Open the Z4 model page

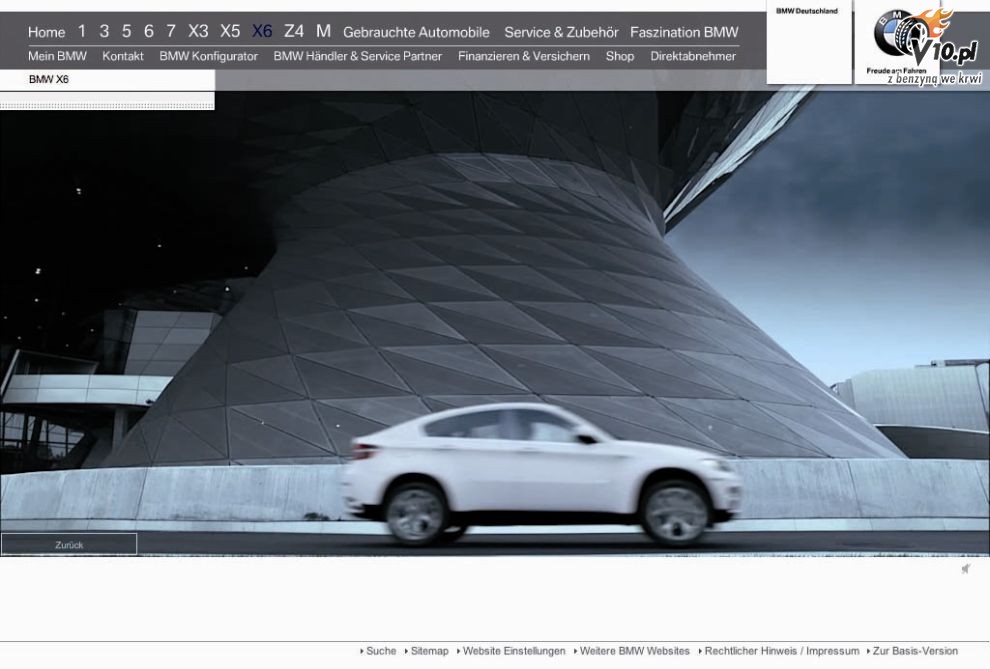click(294, 31)
